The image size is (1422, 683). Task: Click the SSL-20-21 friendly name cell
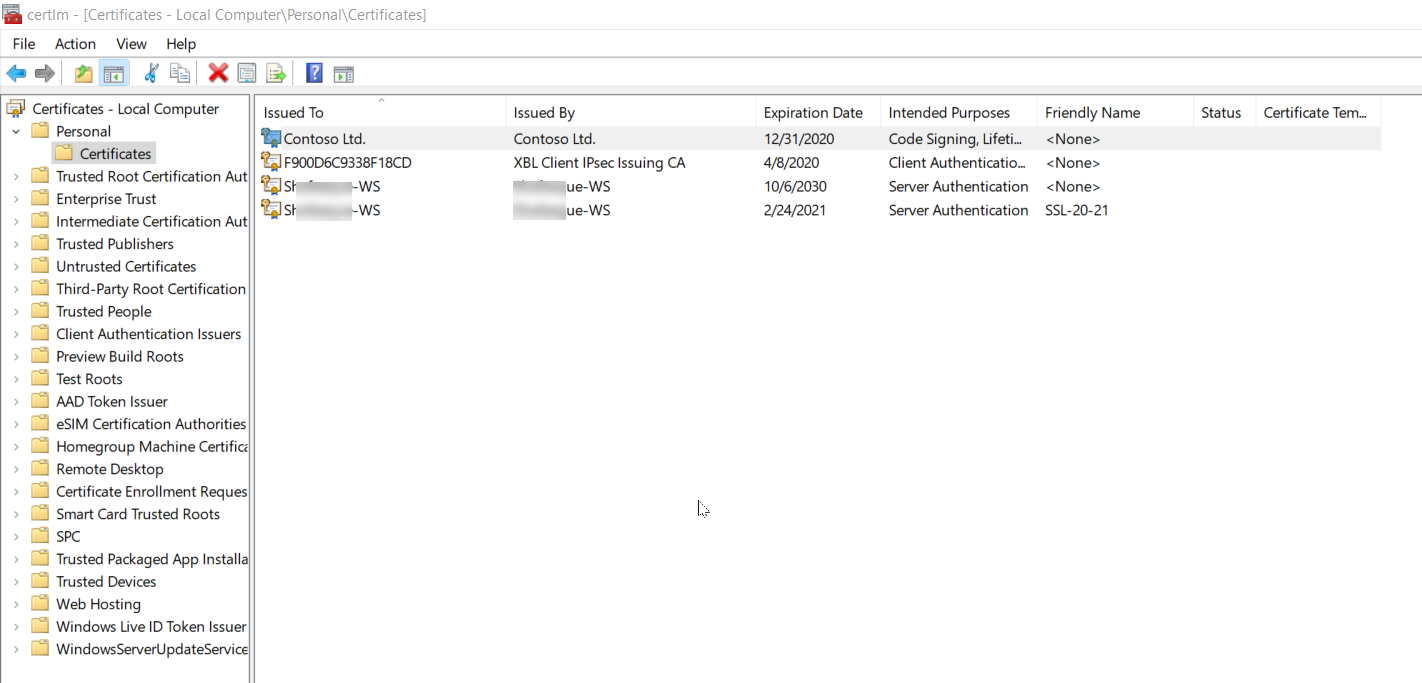click(x=1077, y=210)
